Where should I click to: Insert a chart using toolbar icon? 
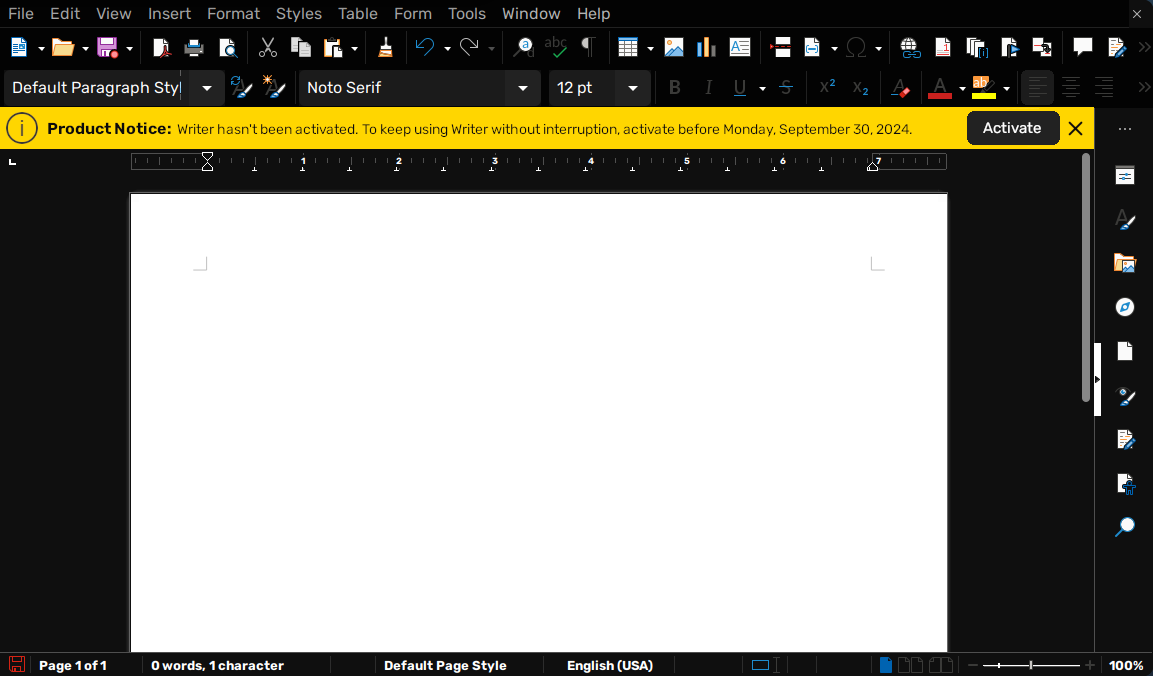click(706, 47)
